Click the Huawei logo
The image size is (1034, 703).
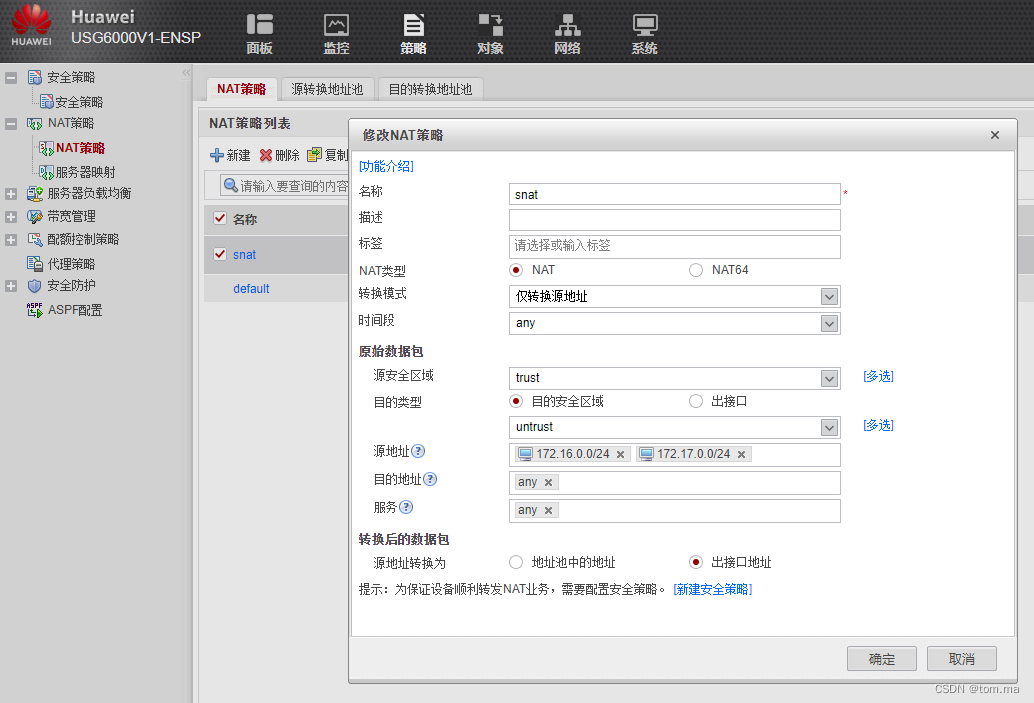click(31, 25)
